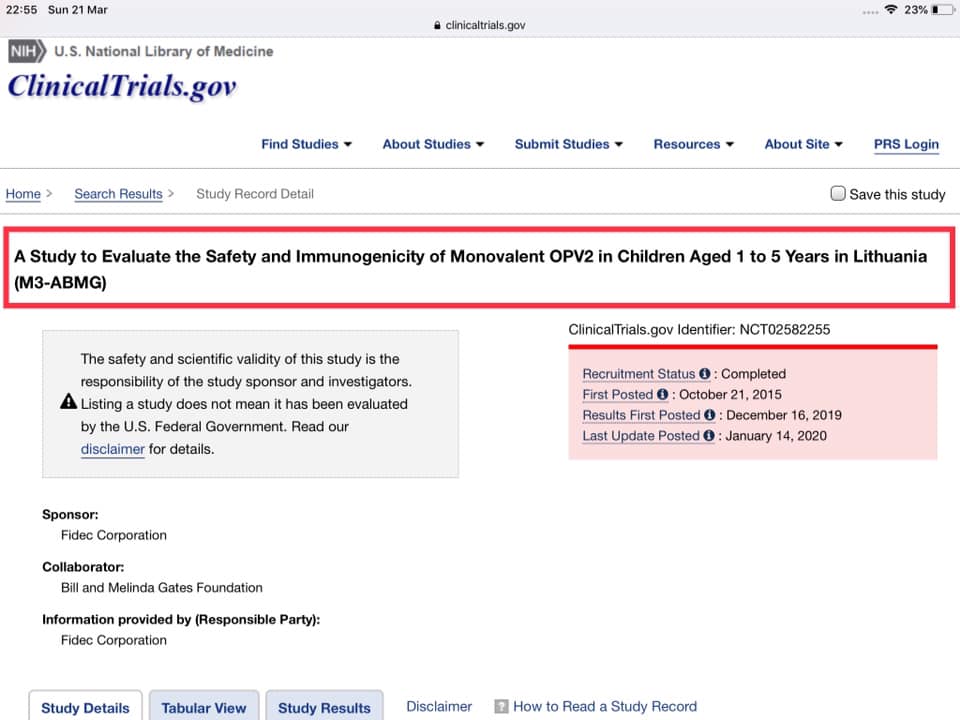
Task: Click the Results First Posted link
Action: pos(641,415)
